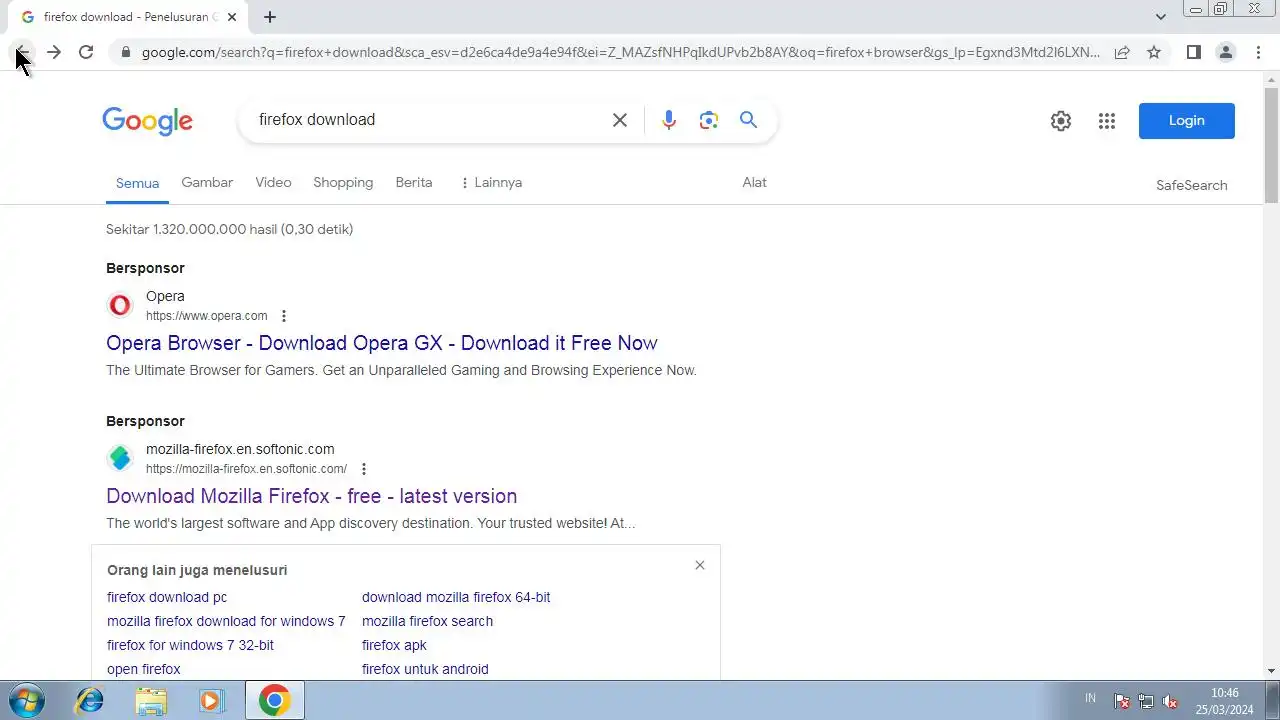Search firefox untuk android suggestion
The width and height of the screenshot is (1280, 720).
coord(425,669)
